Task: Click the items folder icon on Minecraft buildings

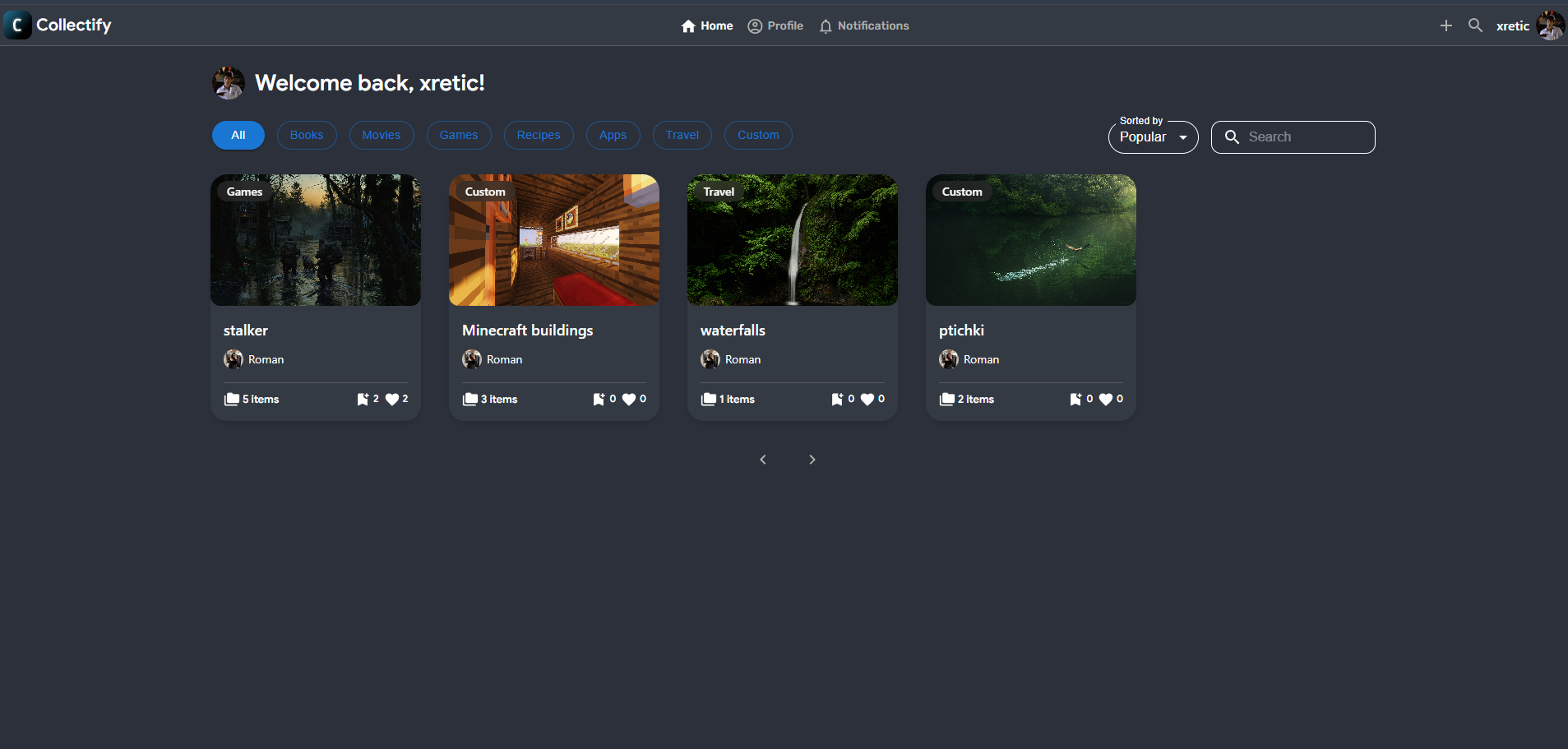Action: tap(469, 399)
